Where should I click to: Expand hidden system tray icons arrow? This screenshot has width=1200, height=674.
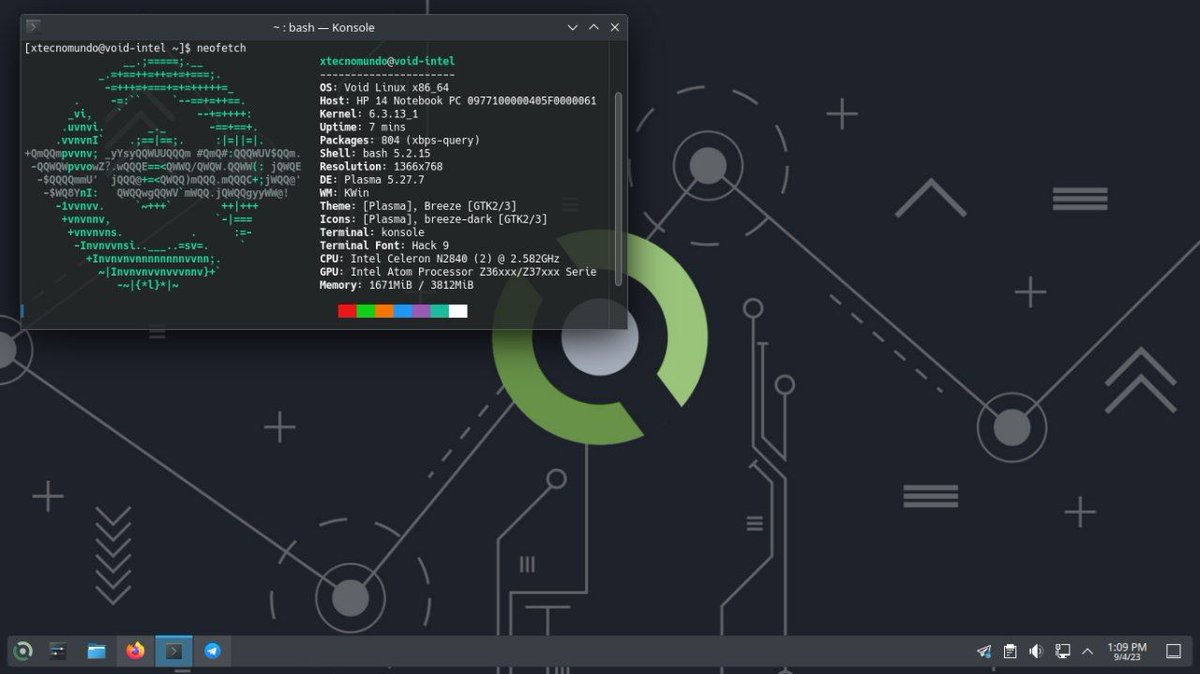click(x=1088, y=651)
